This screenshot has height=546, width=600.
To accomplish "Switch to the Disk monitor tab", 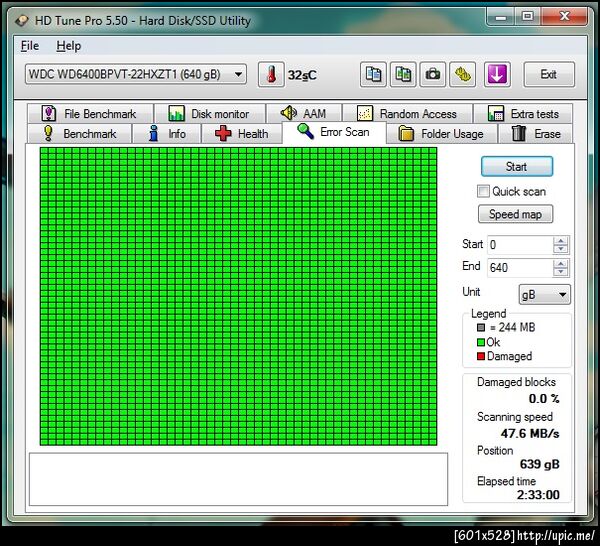I will [210, 114].
